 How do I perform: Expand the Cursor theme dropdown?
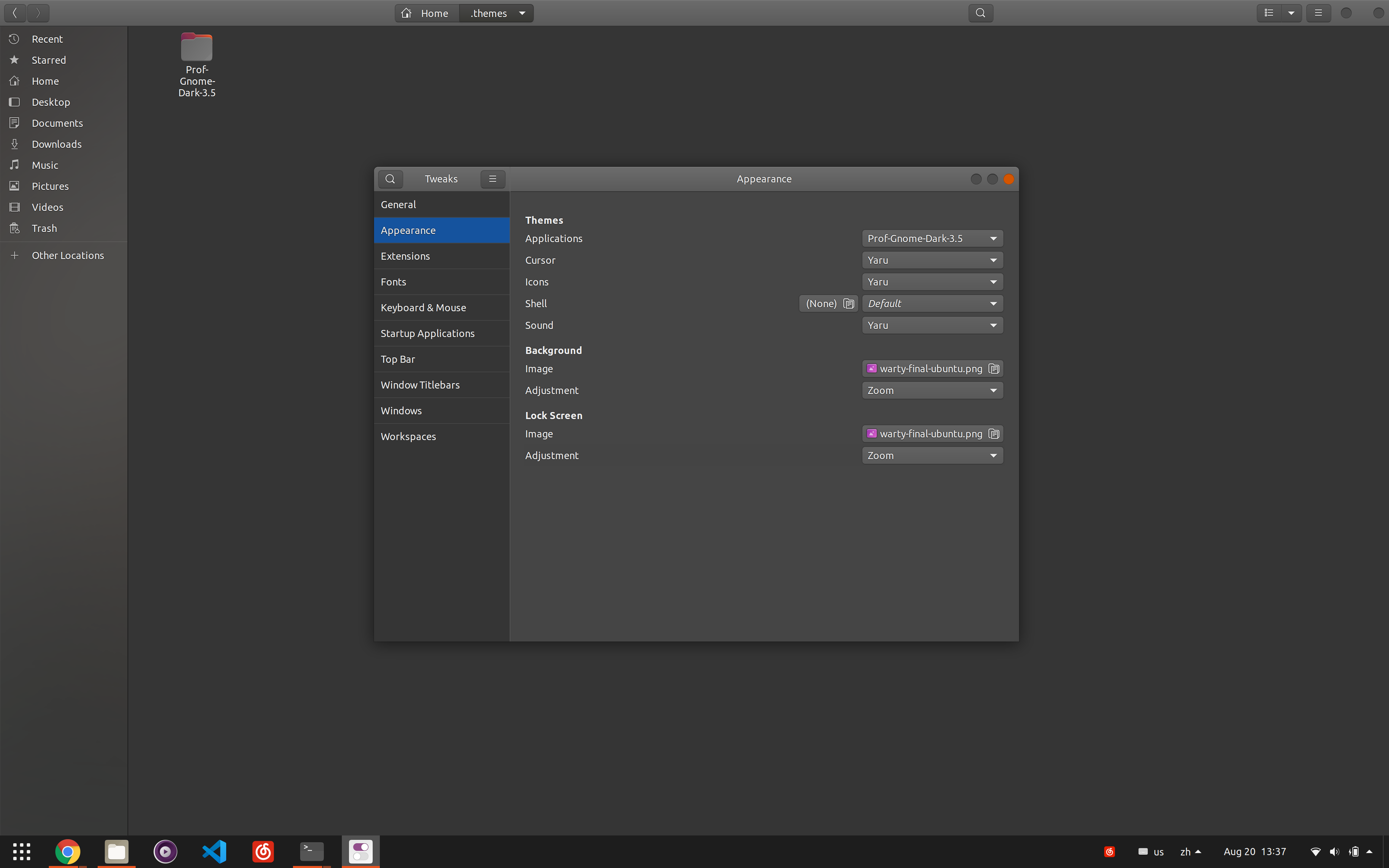coord(931,260)
